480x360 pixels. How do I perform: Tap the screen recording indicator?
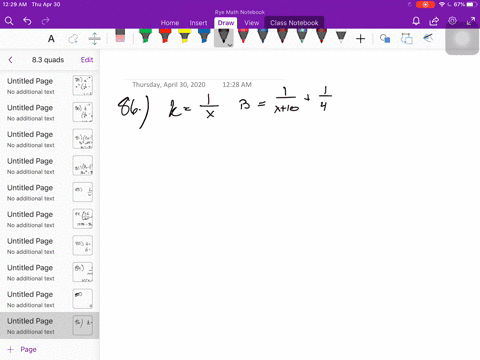click(x=425, y=5)
